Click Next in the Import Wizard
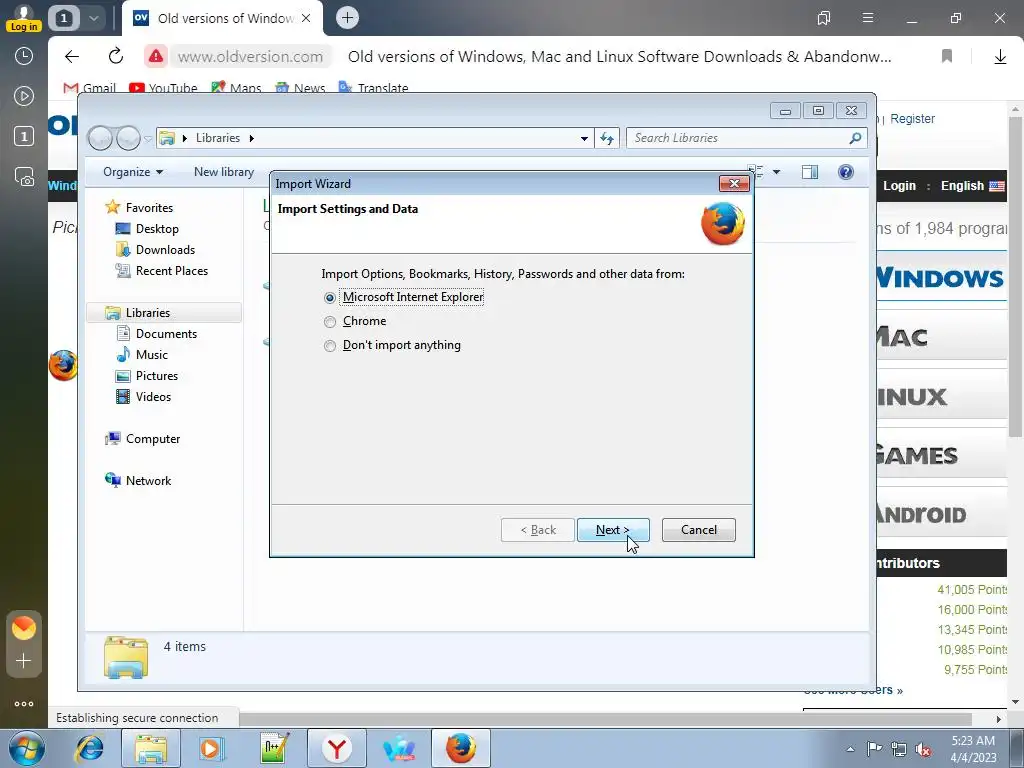Viewport: 1024px width, 768px height. [613, 530]
